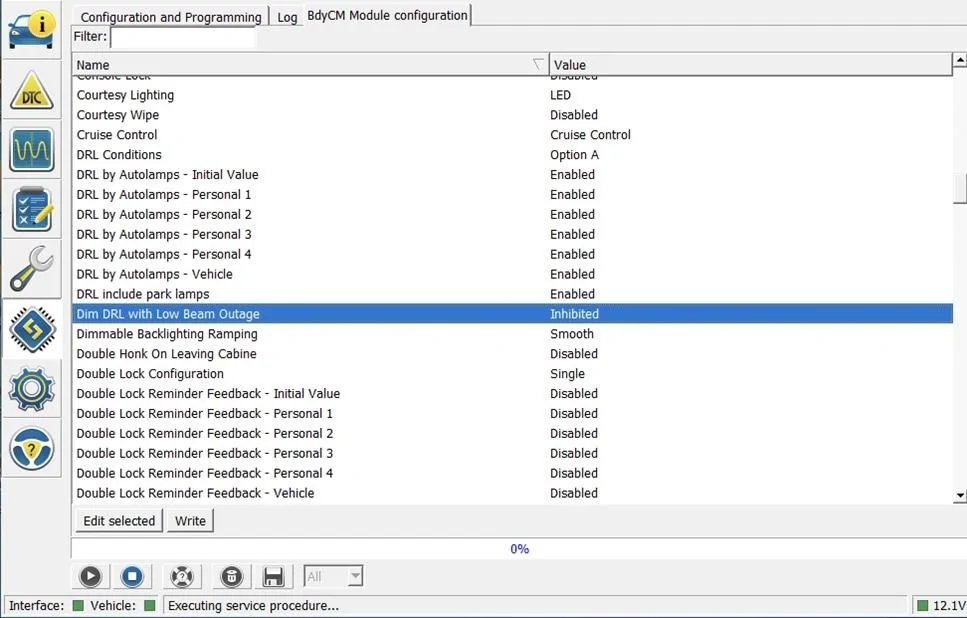Open vehicle information car icon
Screen dimensions: 967x618
click(x=32, y=30)
